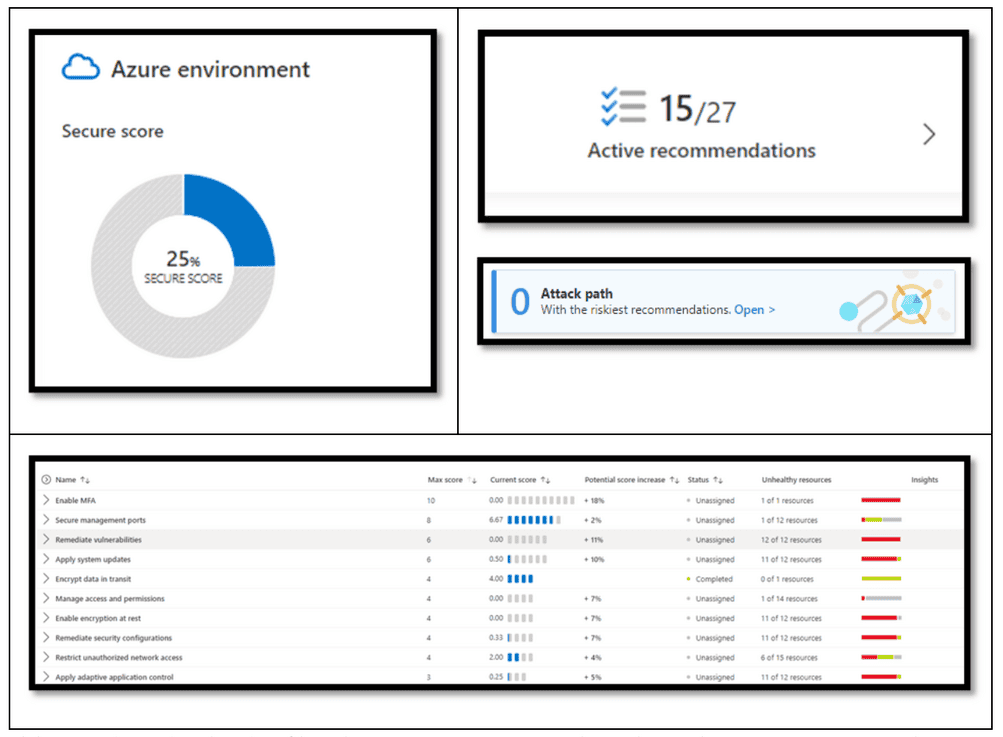Screen dimensions: 1003x737
Task: Expand the Enable MFA row
Action: (x=46, y=500)
